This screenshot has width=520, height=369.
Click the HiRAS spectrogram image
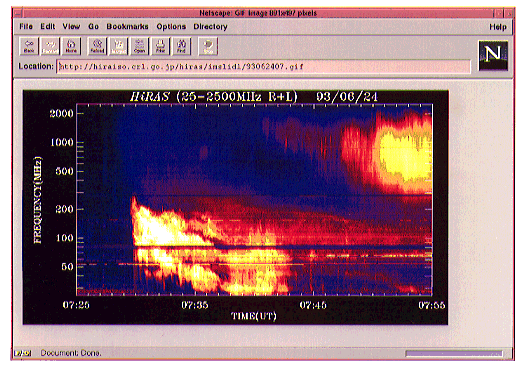click(235, 207)
